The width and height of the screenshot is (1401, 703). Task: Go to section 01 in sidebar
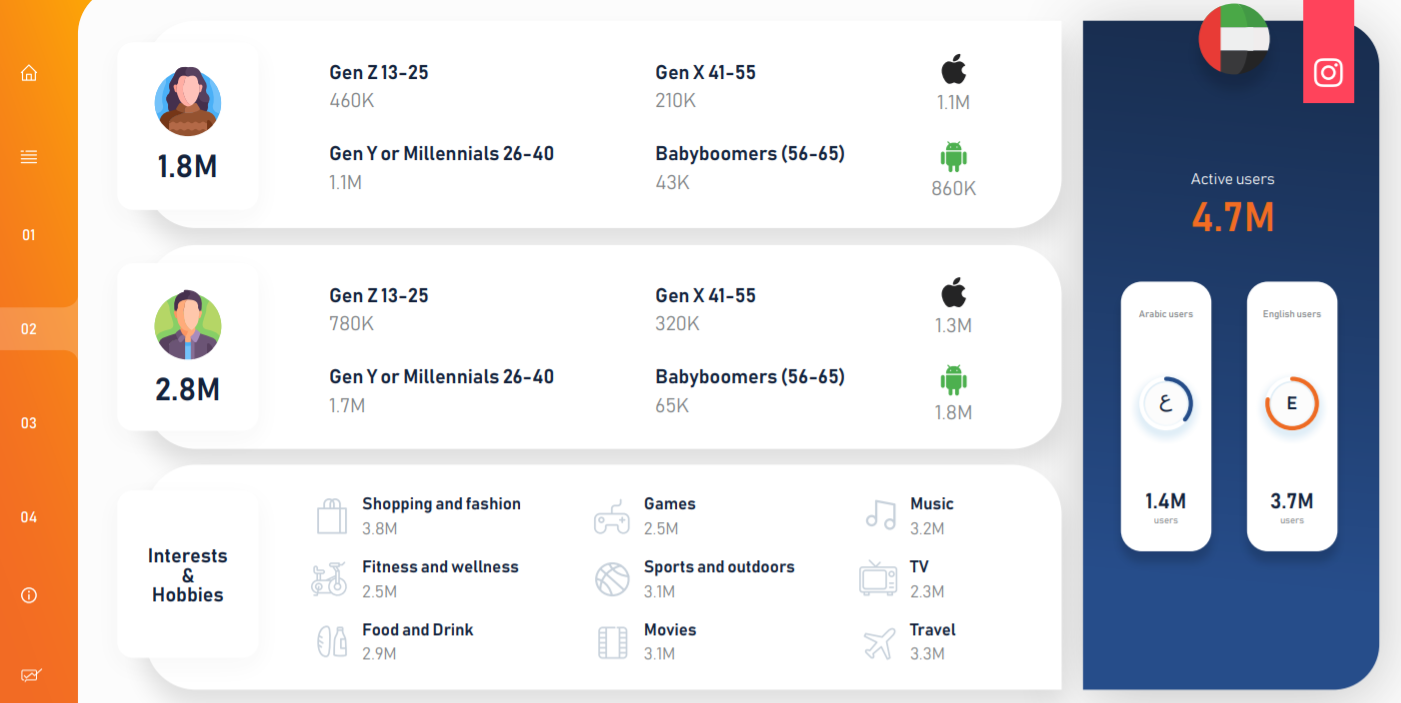(x=29, y=235)
